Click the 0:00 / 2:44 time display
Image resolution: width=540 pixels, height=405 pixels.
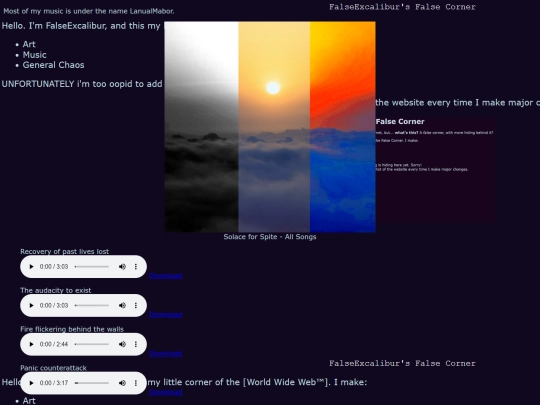tap(54, 344)
